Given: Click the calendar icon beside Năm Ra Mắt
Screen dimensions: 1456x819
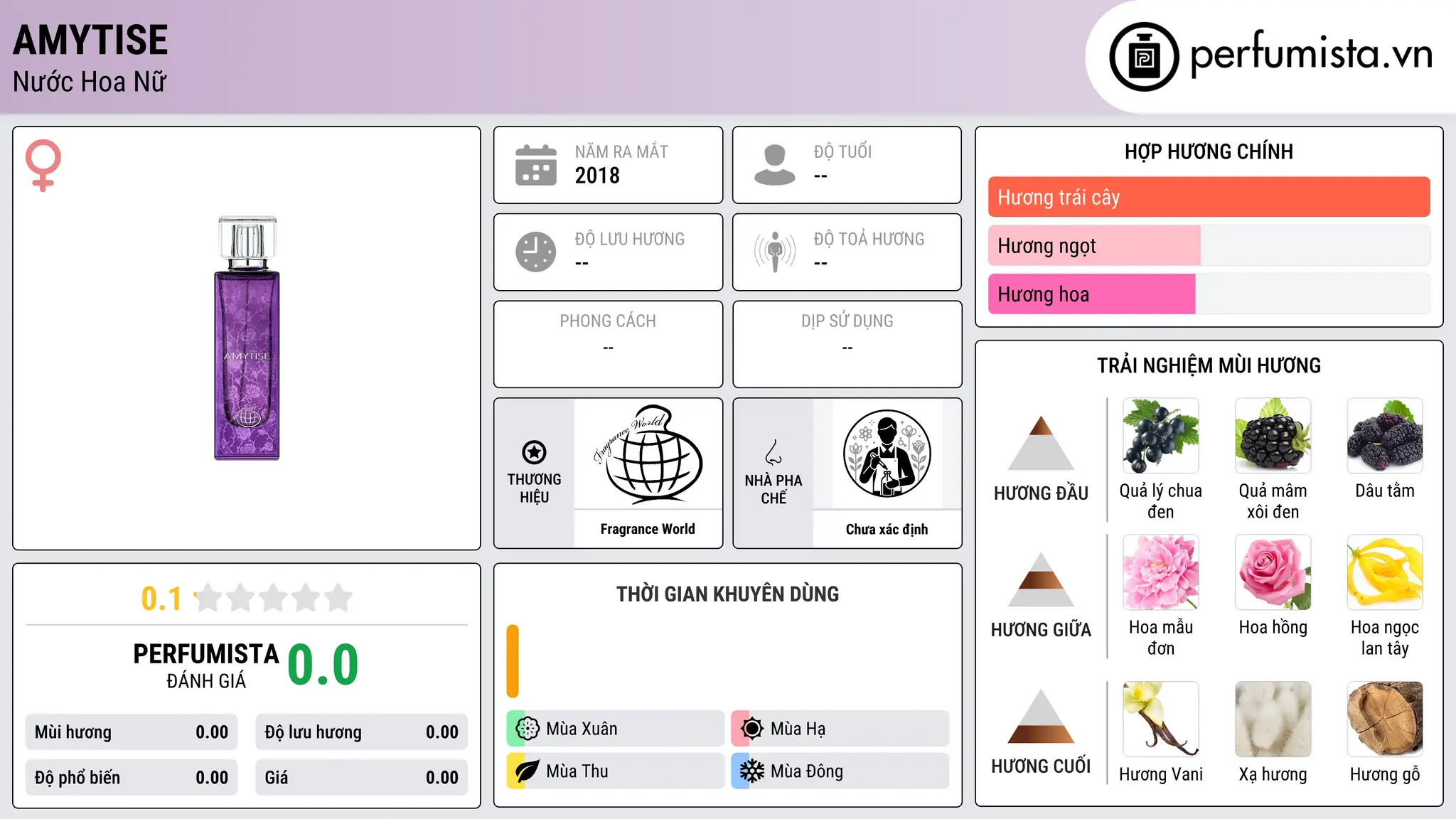Looking at the screenshot, I should pos(536,165).
